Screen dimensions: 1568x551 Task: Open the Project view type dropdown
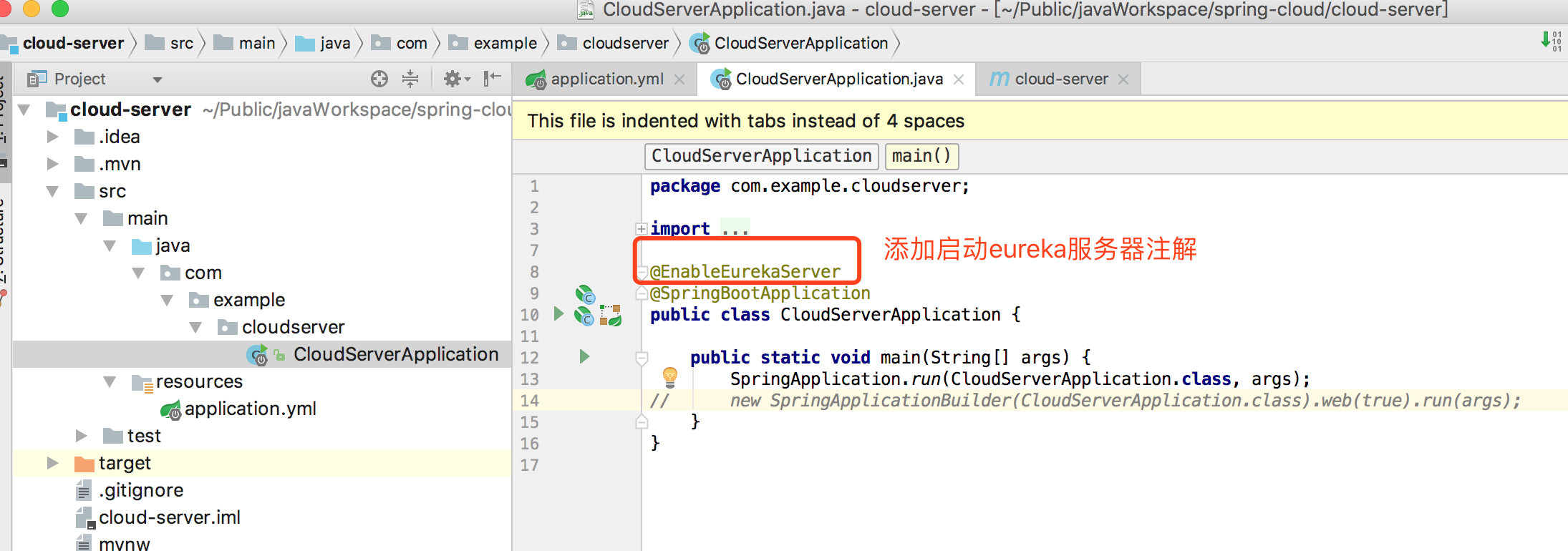[x=158, y=79]
